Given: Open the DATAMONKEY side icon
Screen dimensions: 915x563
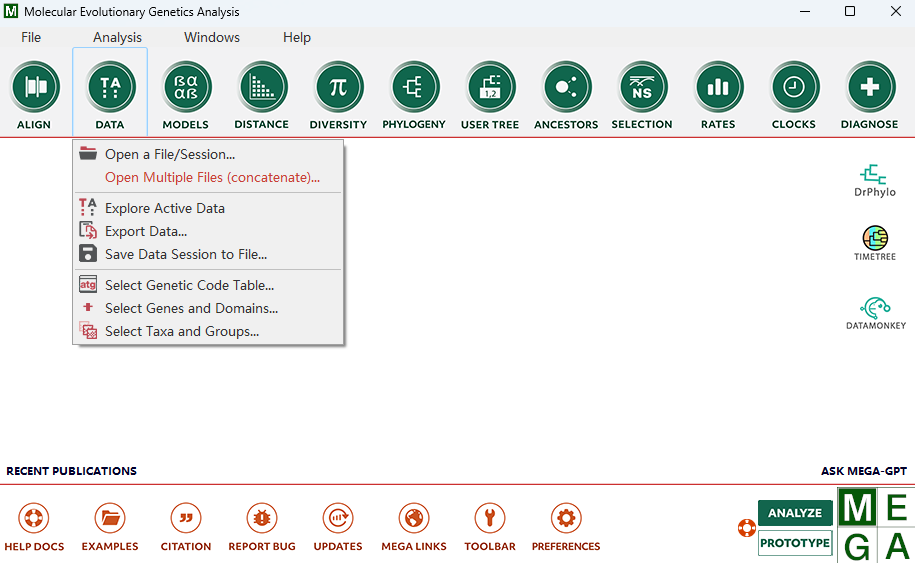Looking at the screenshot, I should click(x=875, y=312).
